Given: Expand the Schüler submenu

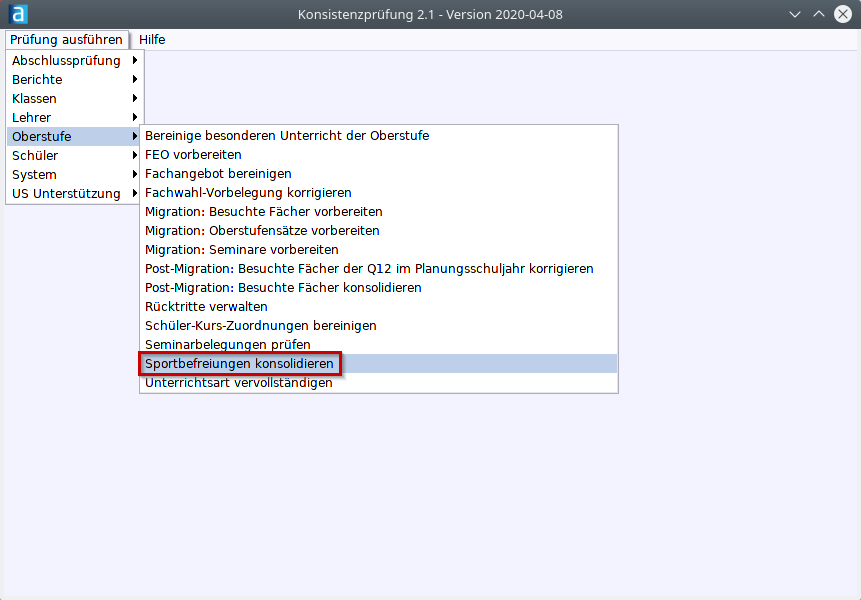Looking at the screenshot, I should tap(74, 156).
